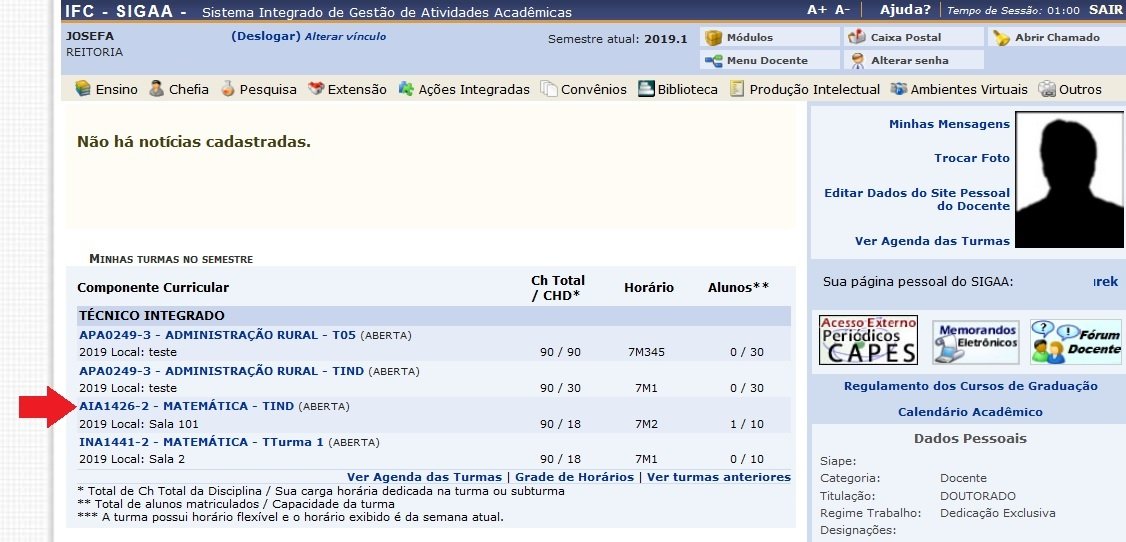This screenshot has width=1126, height=542.
Task: Open Calendário Acadêmico link
Action: 970,412
